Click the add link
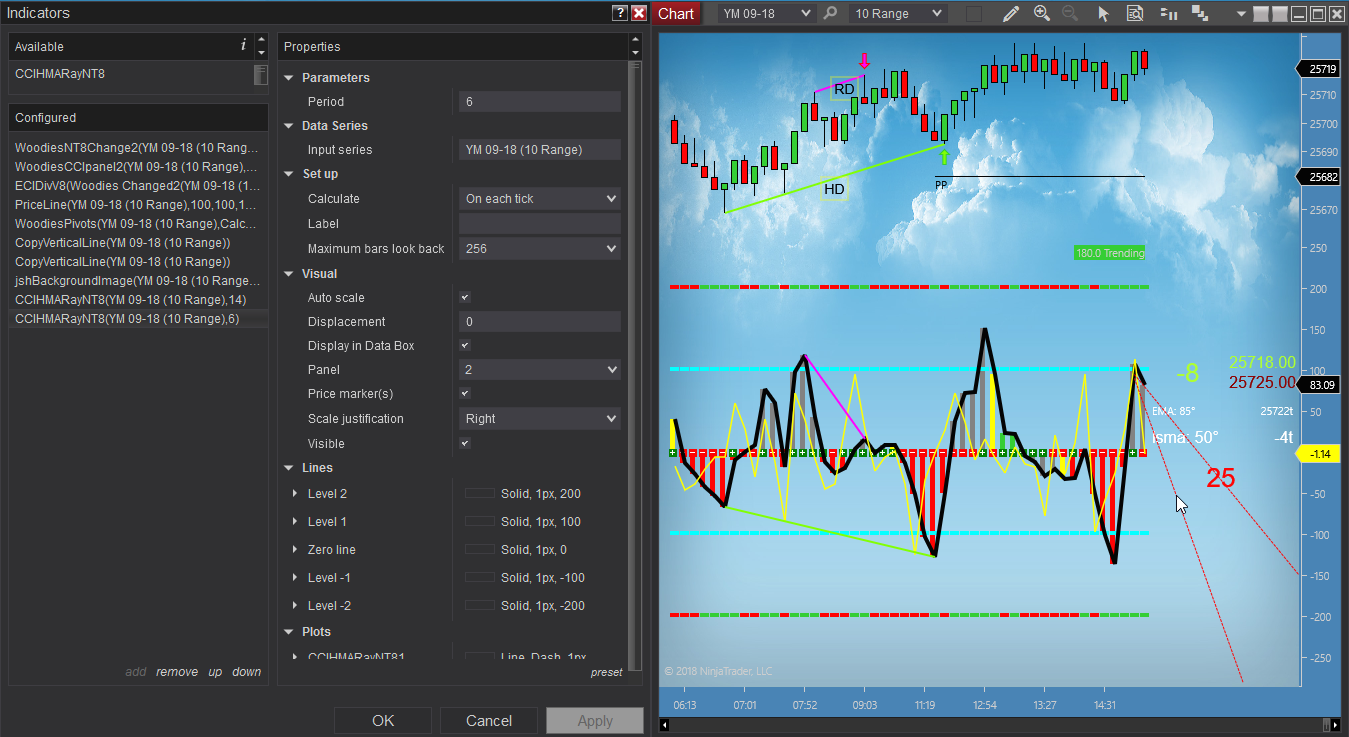This screenshot has width=1349, height=737. [135, 672]
